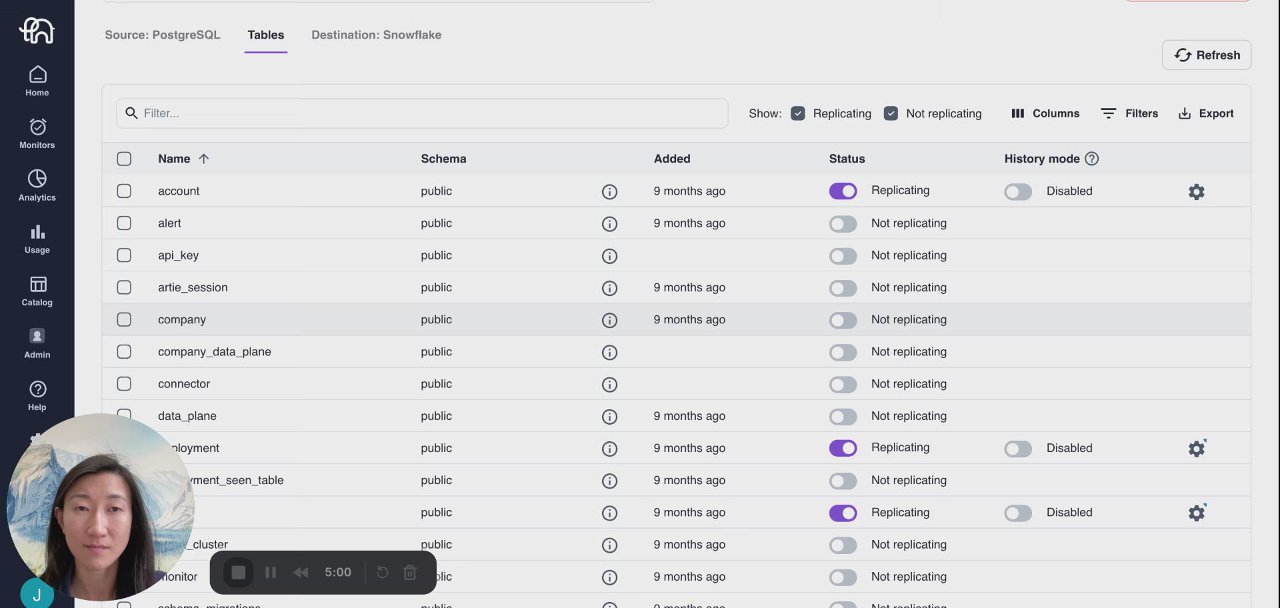Enable replication for the company table
The height and width of the screenshot is (608, 1280).
(x=843, y=320)
